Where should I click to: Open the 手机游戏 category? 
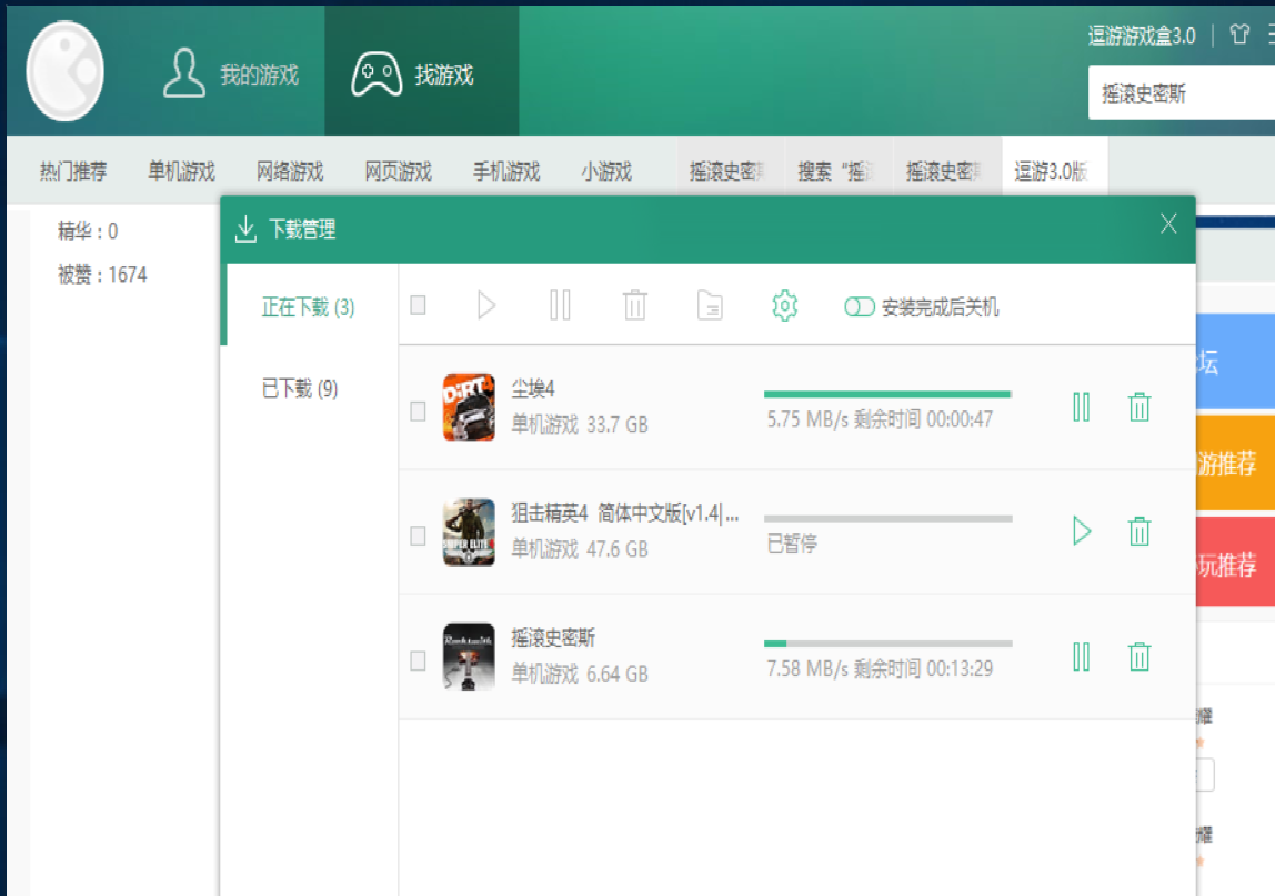click(x=506, y=171)
